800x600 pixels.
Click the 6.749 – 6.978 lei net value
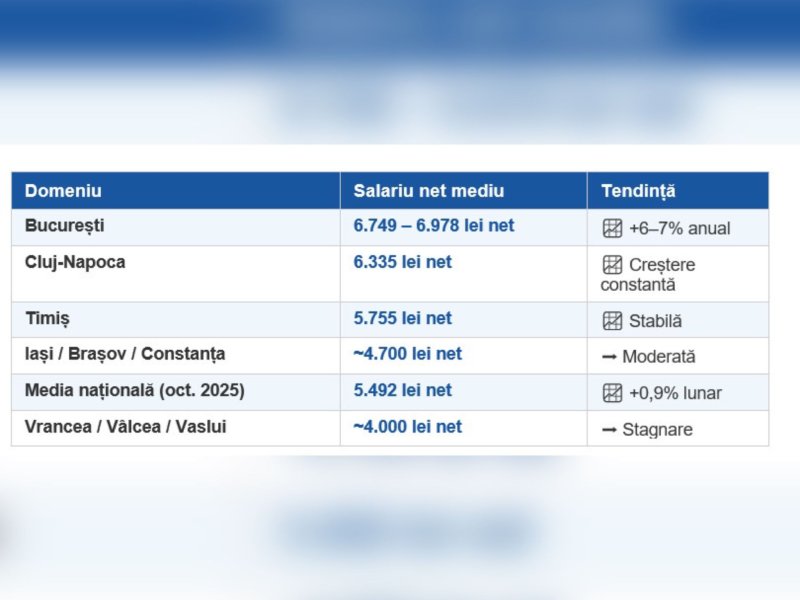(433, 226)
